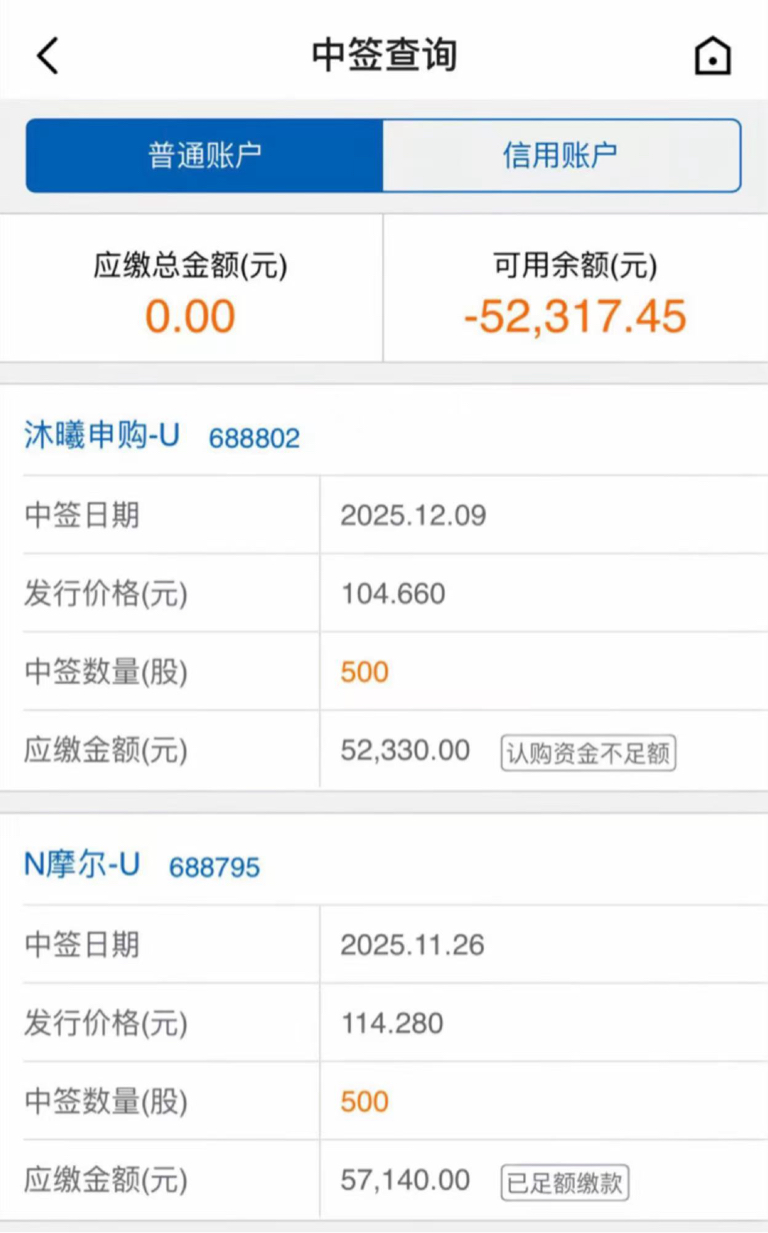The width and height of the screenshot is (768, 1233).
Task: Go to home via house icon
Action: pos(712,55)
